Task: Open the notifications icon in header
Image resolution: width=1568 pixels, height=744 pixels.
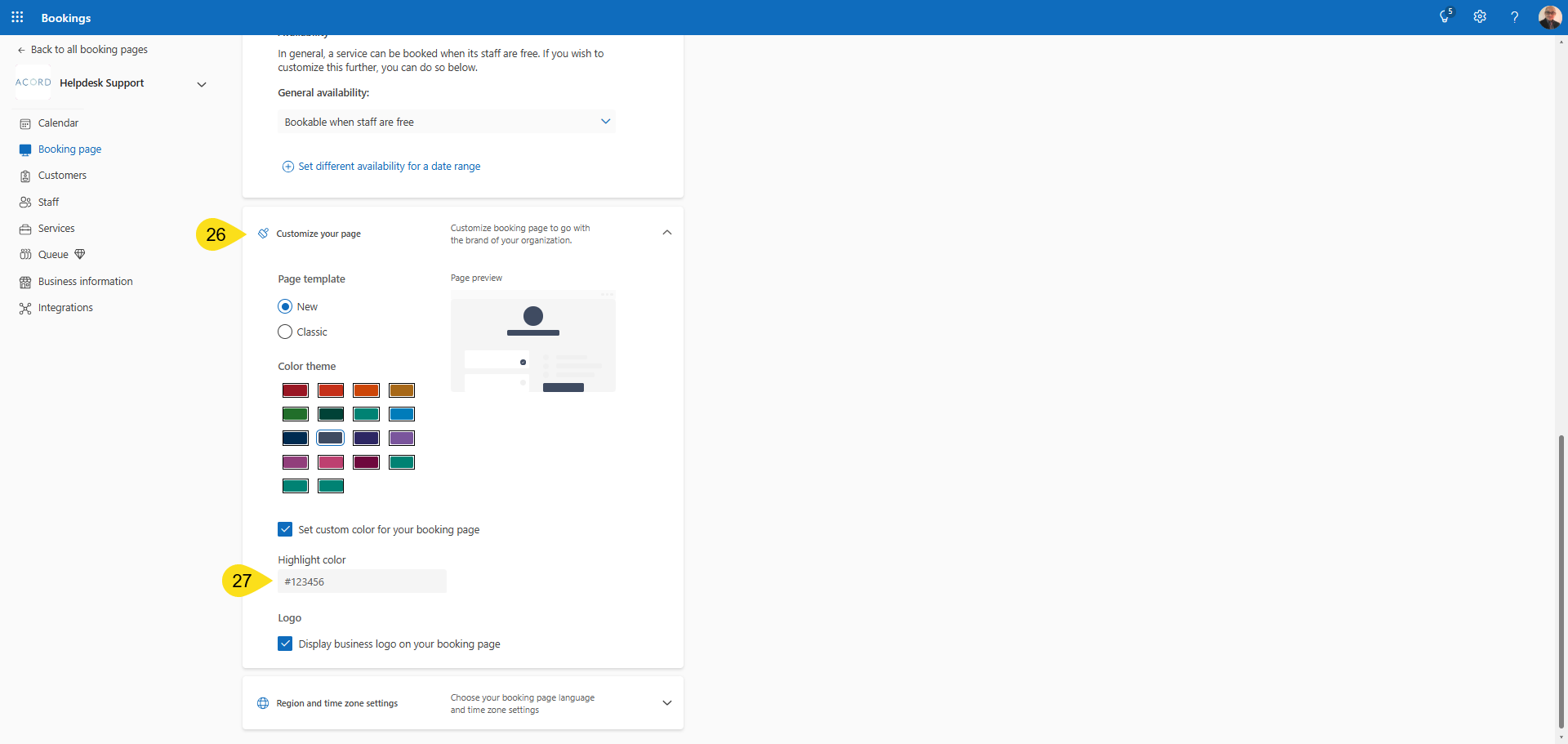Action: click(x=1445, y=17)
